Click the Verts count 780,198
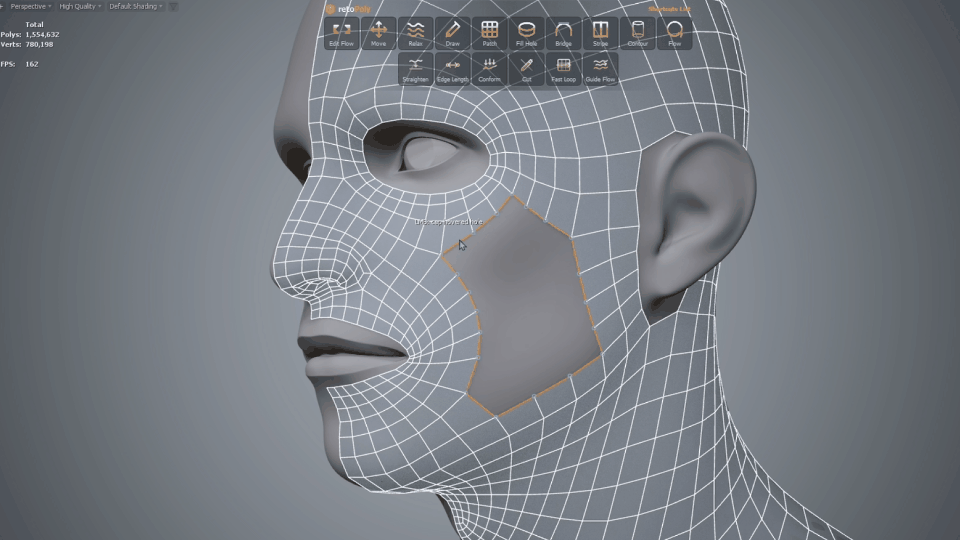Image resolution: width=960 pixels, height=540 pixels. [x=39, y=45]
